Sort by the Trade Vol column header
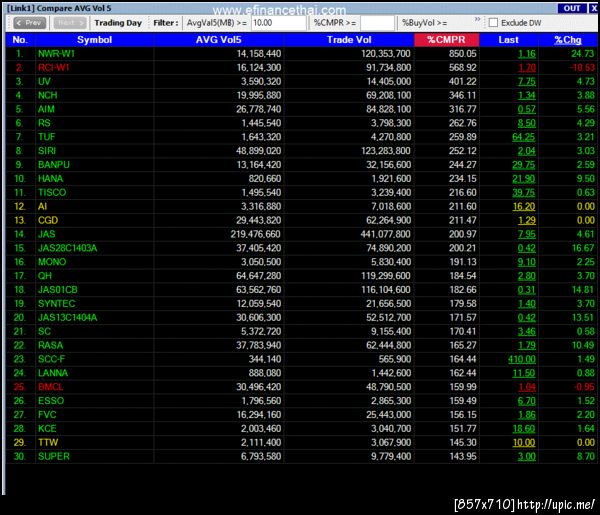600x515 pixels. pyautogui.click(x=349, y=40)
